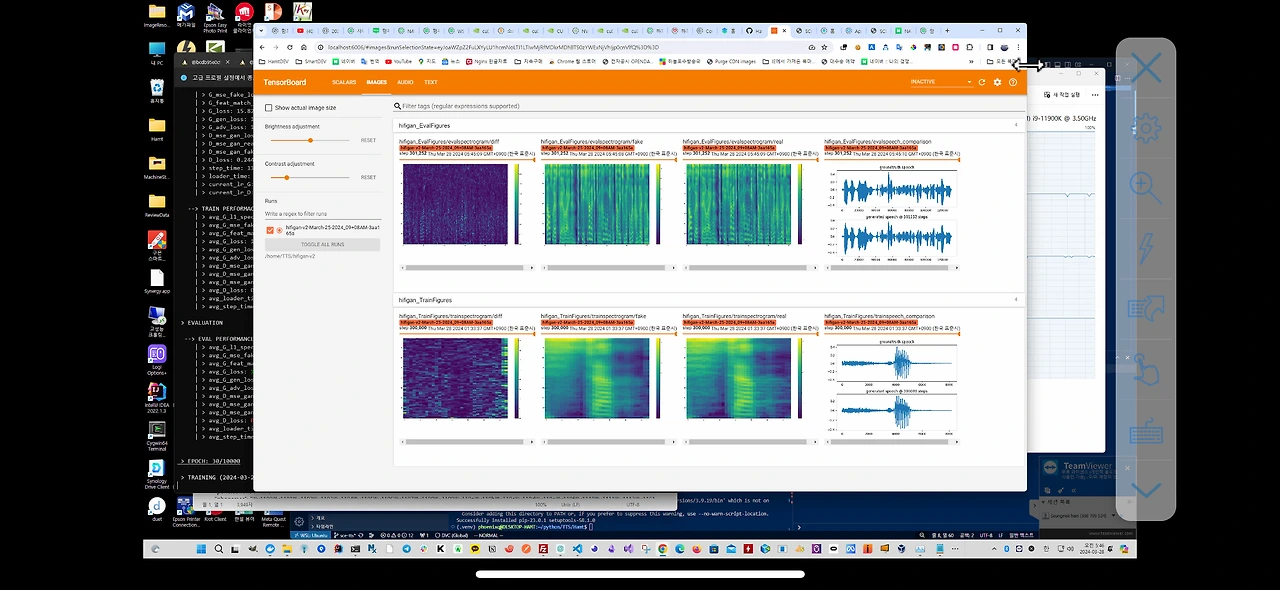The height and width of the screenshot is (590, 1280).
Task: Tap the TeamViewer lightning actions icon
Action: click(1145, 248)
